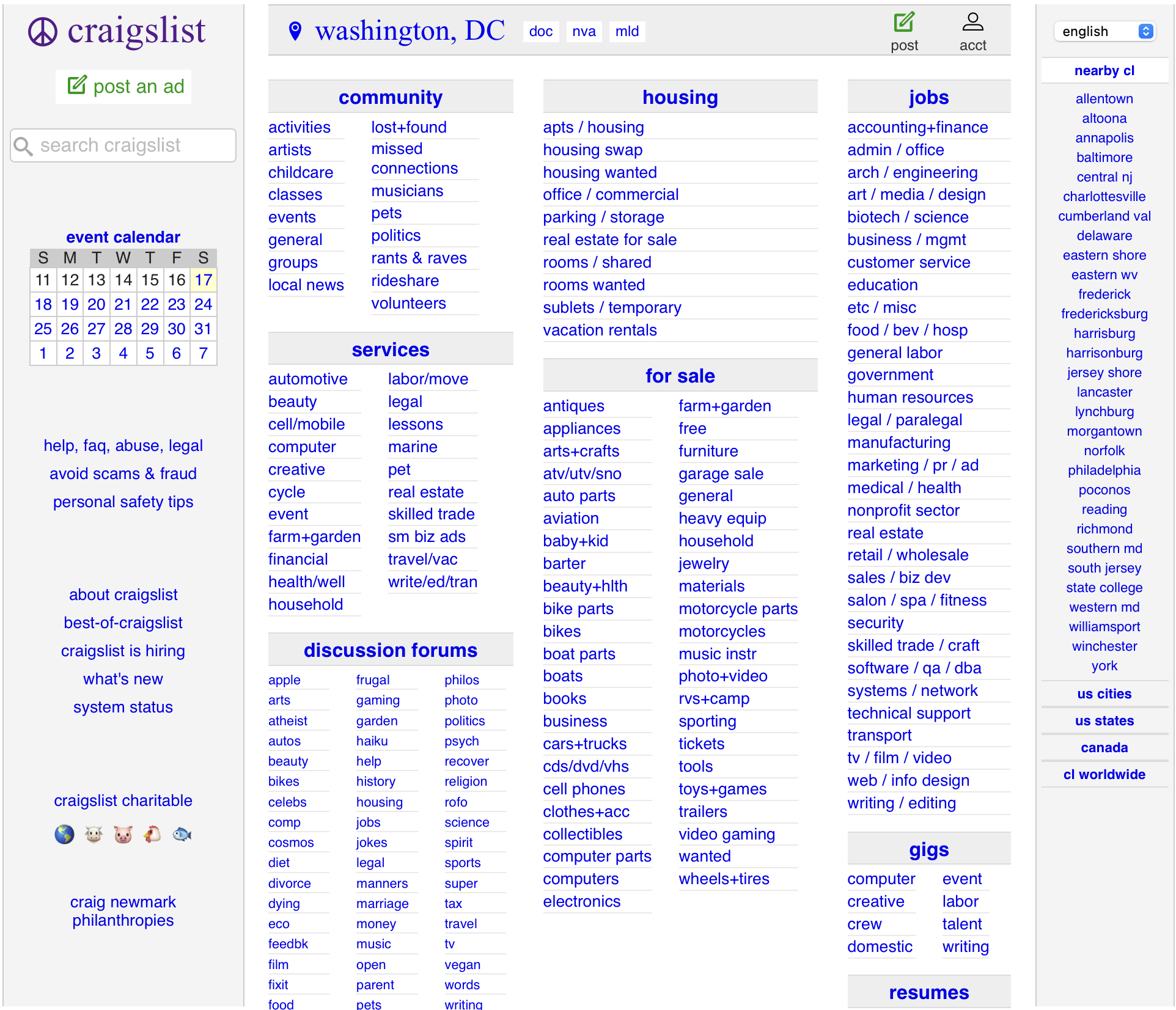Screen dimensions: 1176x1010
Task: Switch to the nva subarea tab
Action: (x=584, y=32)
